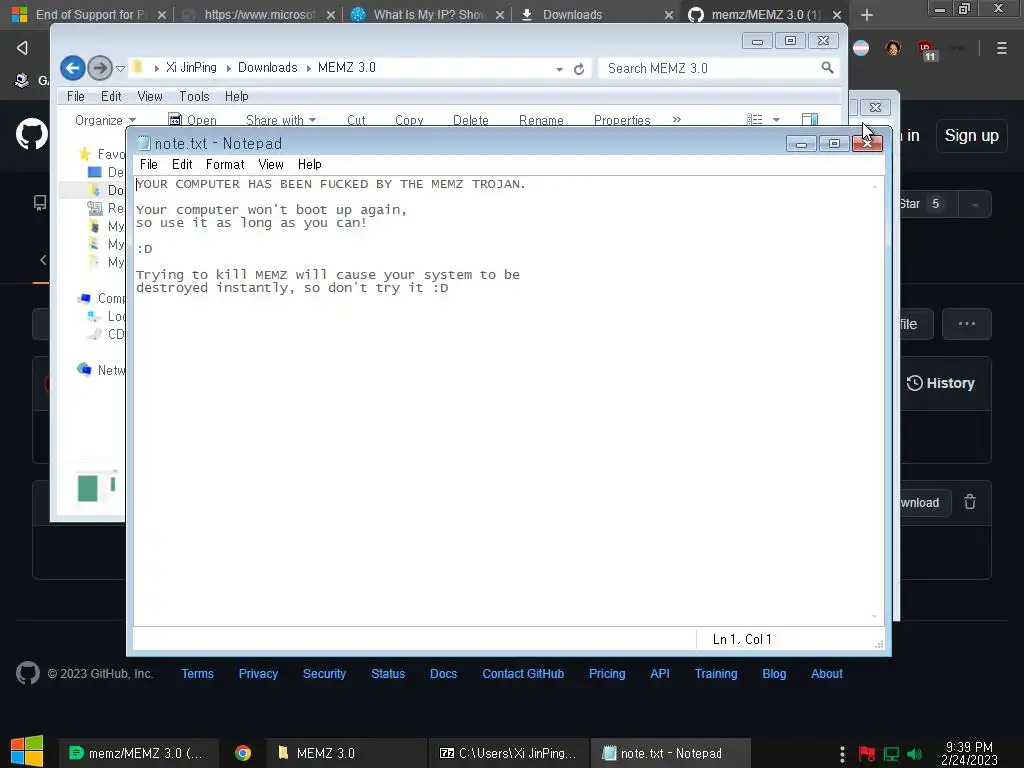Click Notepad's scrollbar up arrow

tap(874, 187)
